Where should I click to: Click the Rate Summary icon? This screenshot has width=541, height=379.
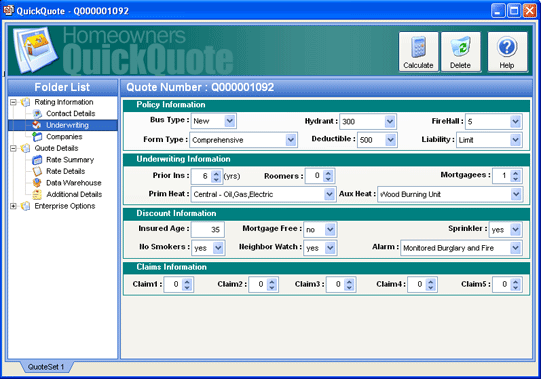37,160
